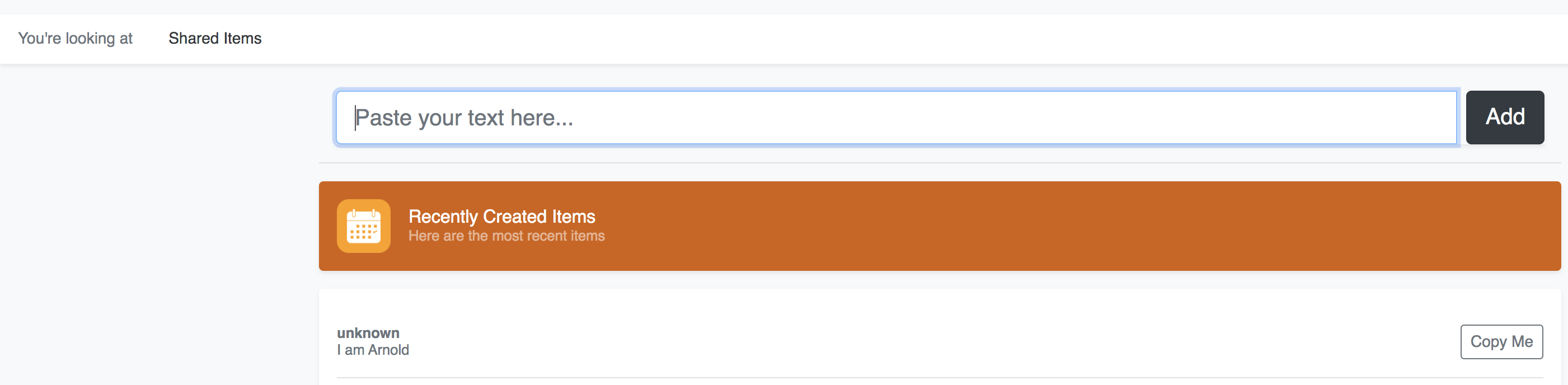
Task: Click the white card area above unknown label
Action: point(940,307)
